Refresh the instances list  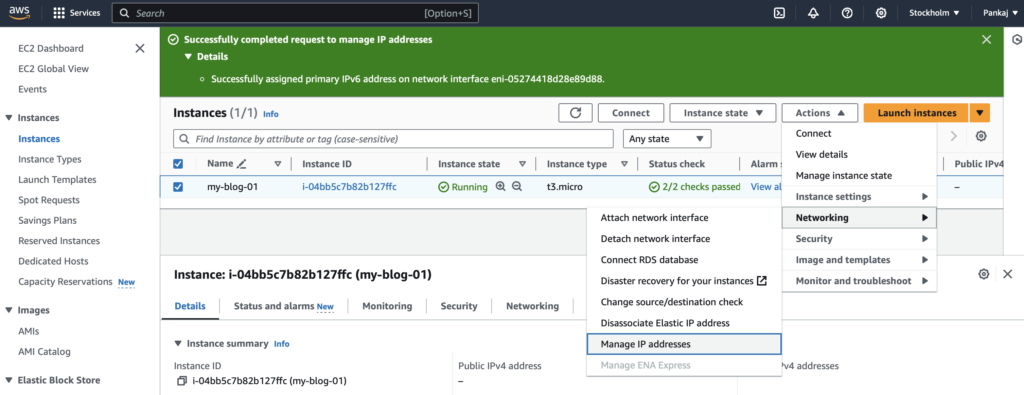click(575, 113)
